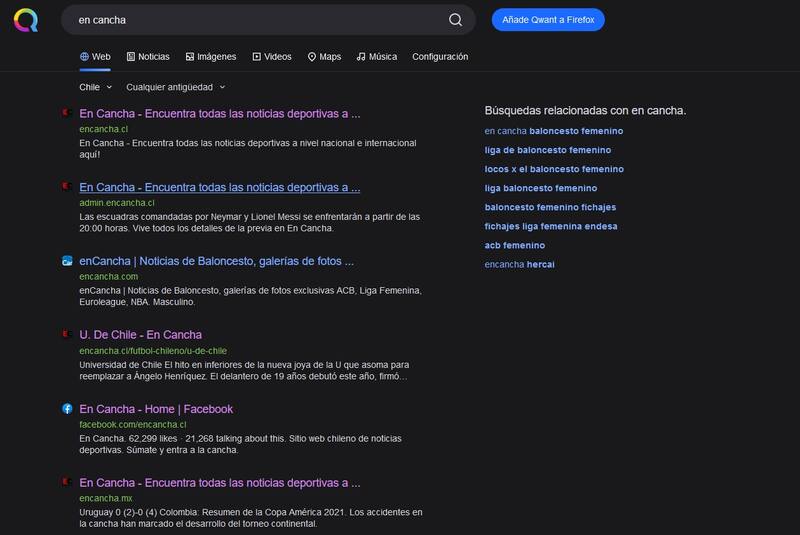The height and width of the screenshot is (535, 800).
Task: Click the U. De Chile result favicon
Action: click(67, 335)
